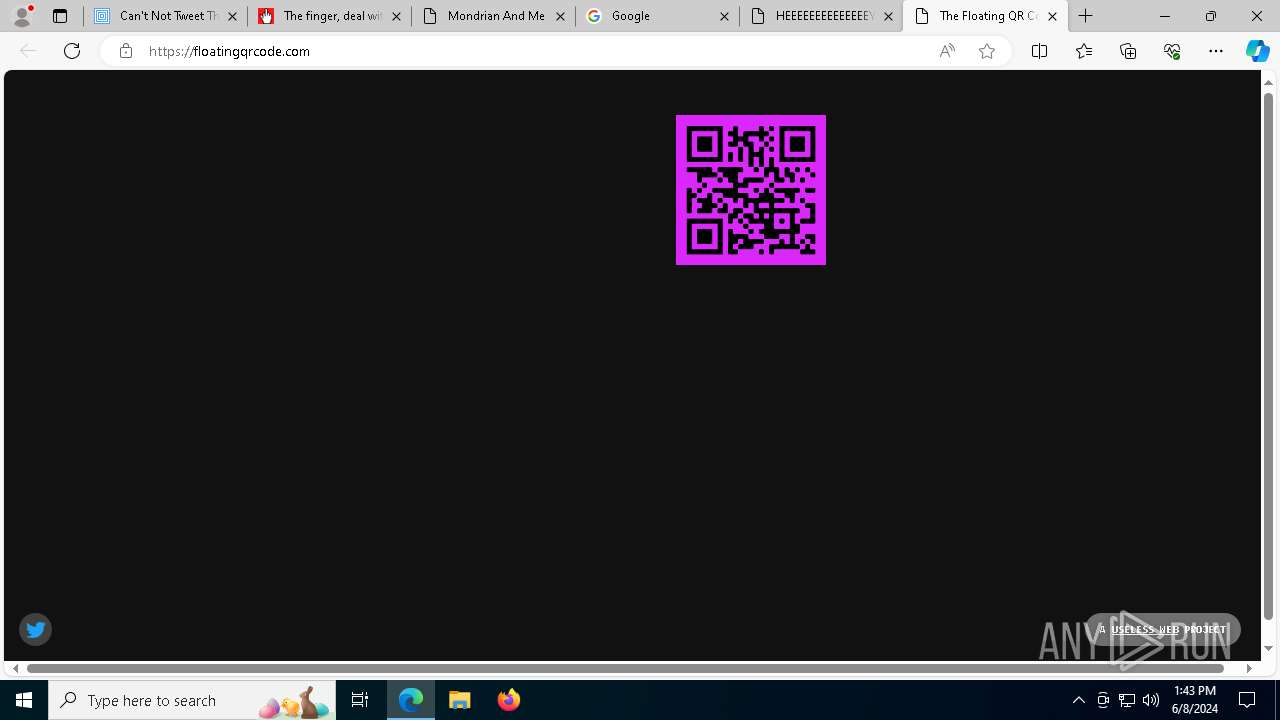
Task: Switch to "Can't Not Tweet This" tab
Action: pos(166,16)
